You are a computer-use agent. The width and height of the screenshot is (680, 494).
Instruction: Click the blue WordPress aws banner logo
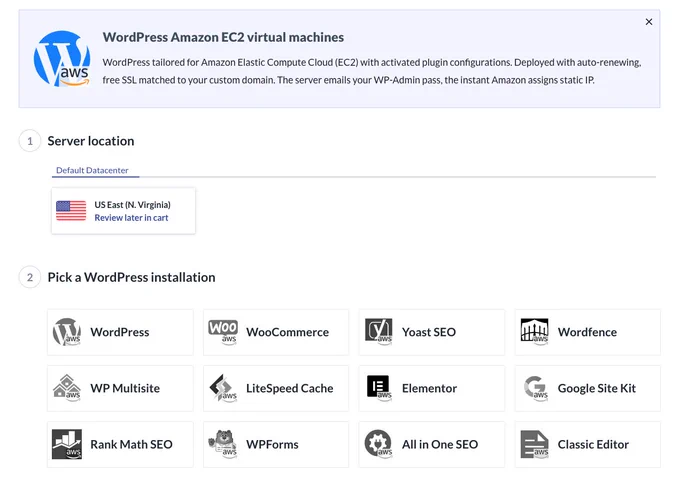pos(62,59)
